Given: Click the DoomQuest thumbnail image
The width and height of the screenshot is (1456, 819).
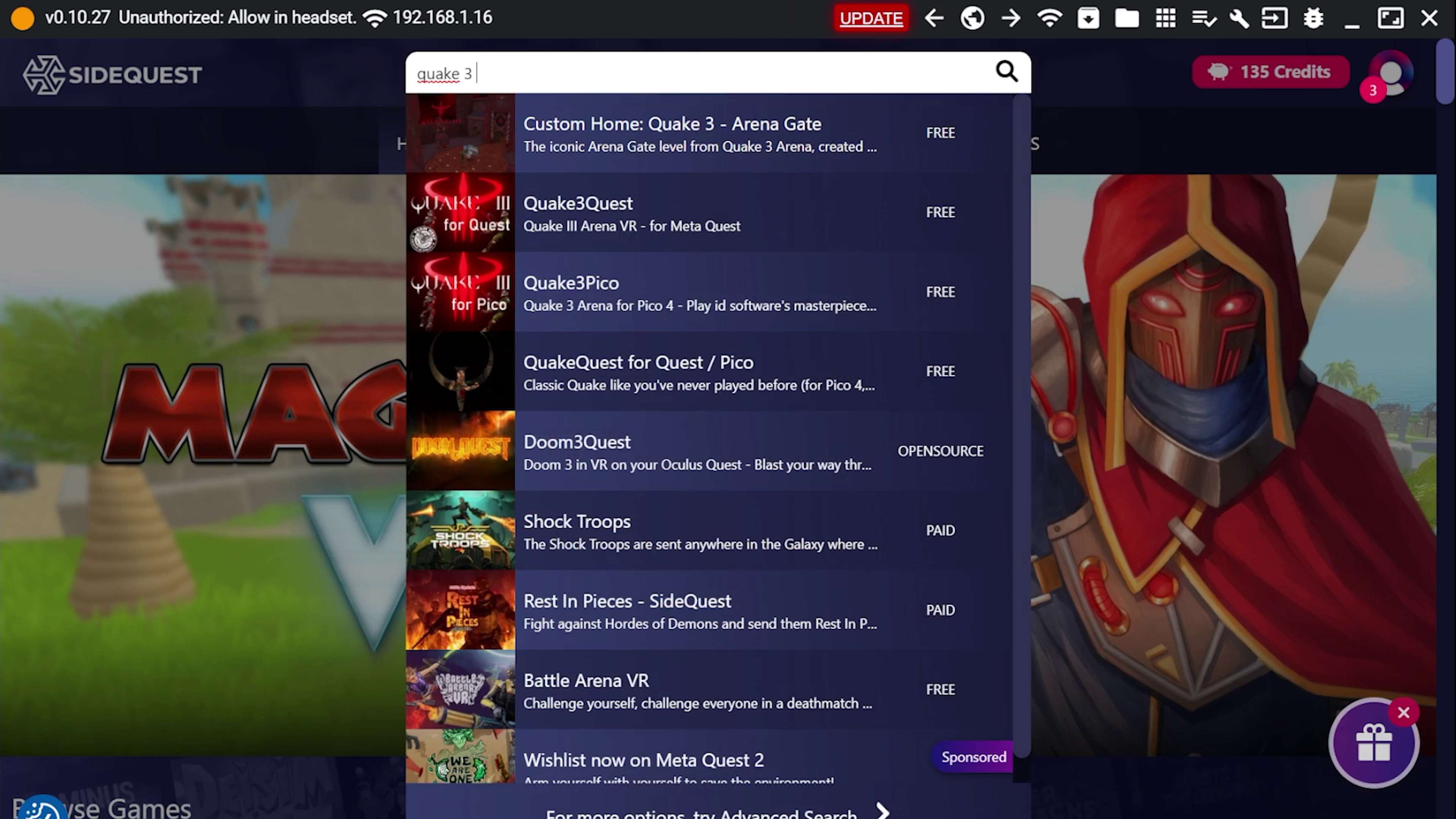Looking at the screenshot, I should tap(460, 451).
